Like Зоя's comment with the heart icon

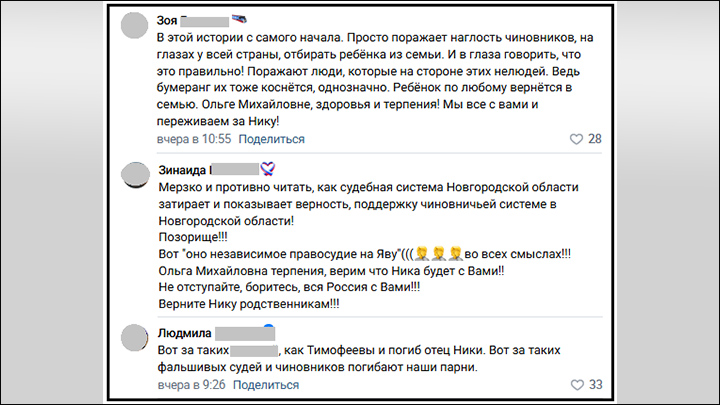tap(576, 139)
